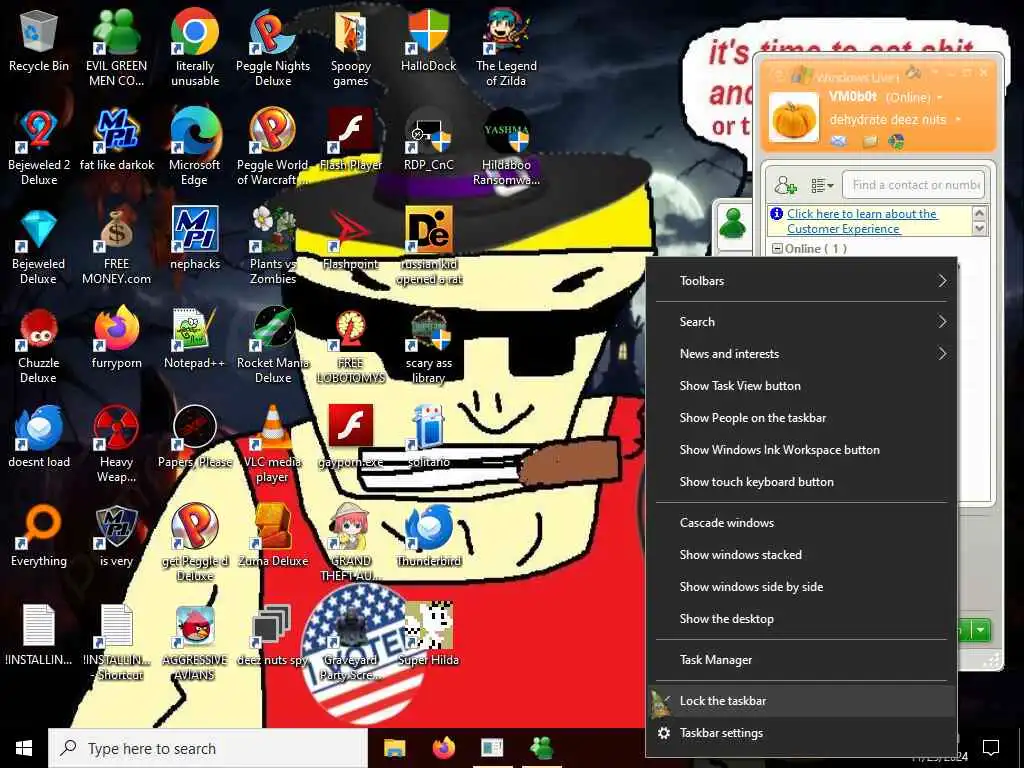Open the EVIL GREEN MEN CO... shortcut

[116, 48]
